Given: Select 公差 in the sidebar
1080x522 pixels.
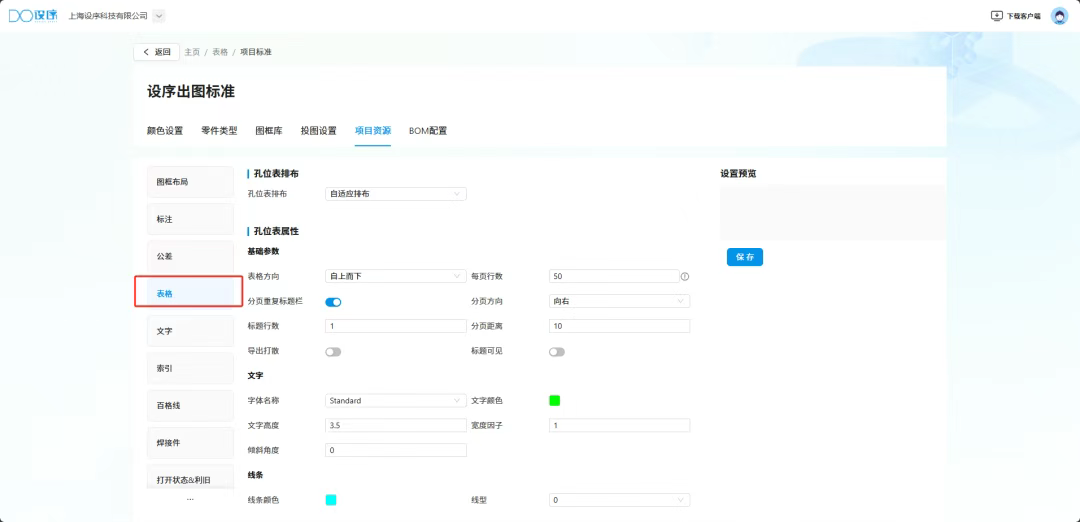Looking at the screenshot, I should click(x=190, y=256).
